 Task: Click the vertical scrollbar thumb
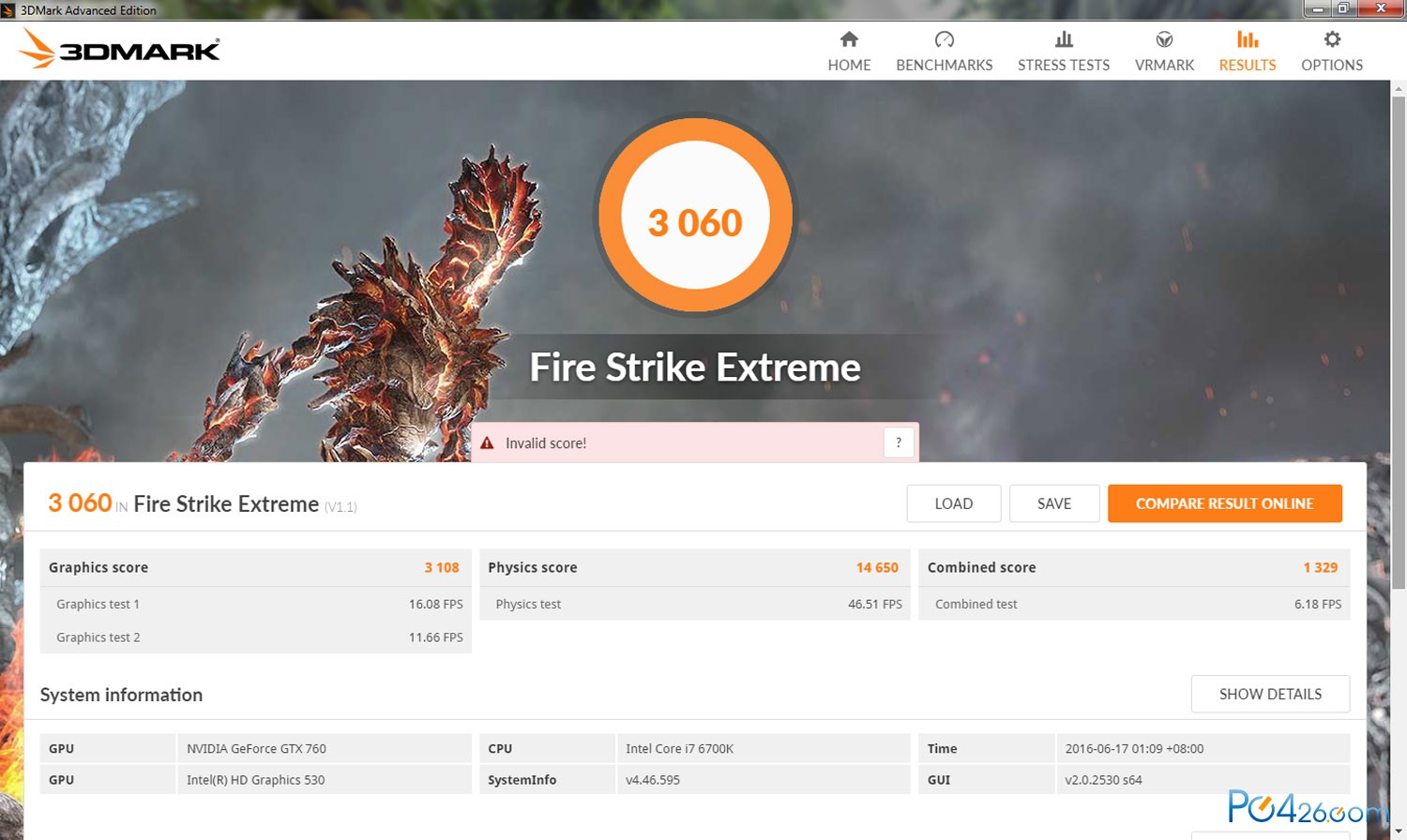coord(1399,342)
